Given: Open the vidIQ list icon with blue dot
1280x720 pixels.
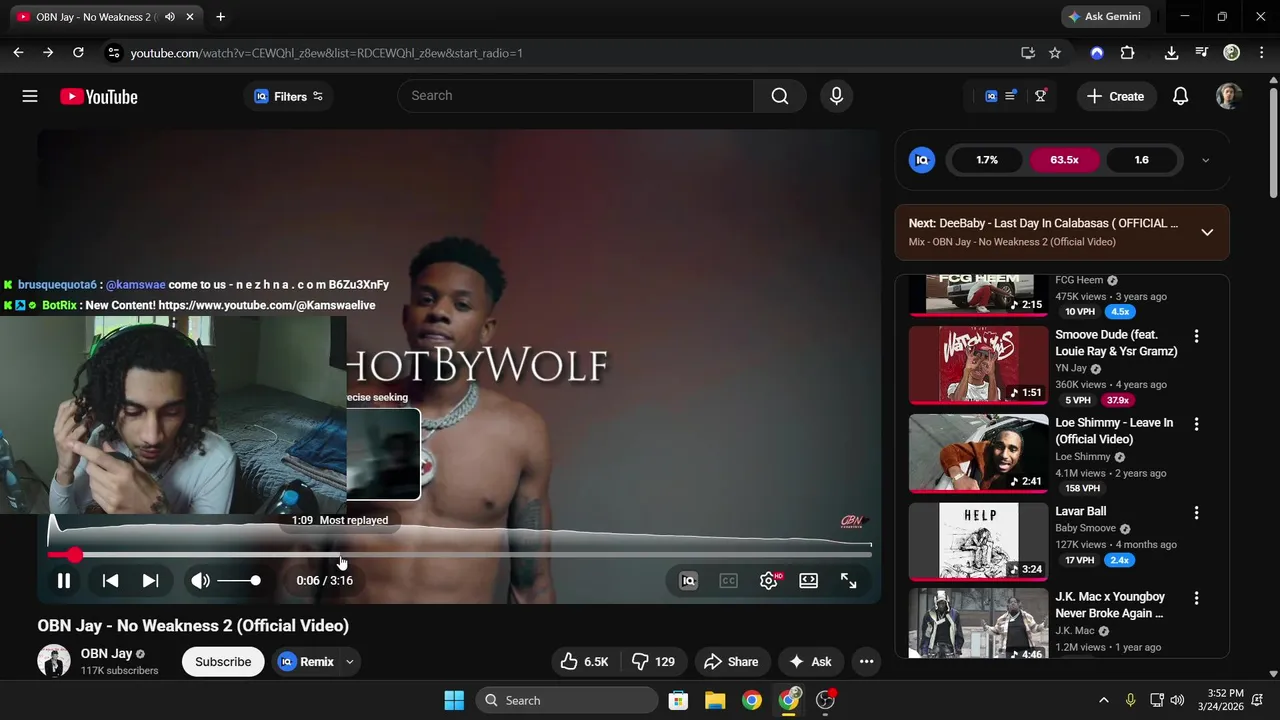Looking at the screenshot, I should [1011, 96].
